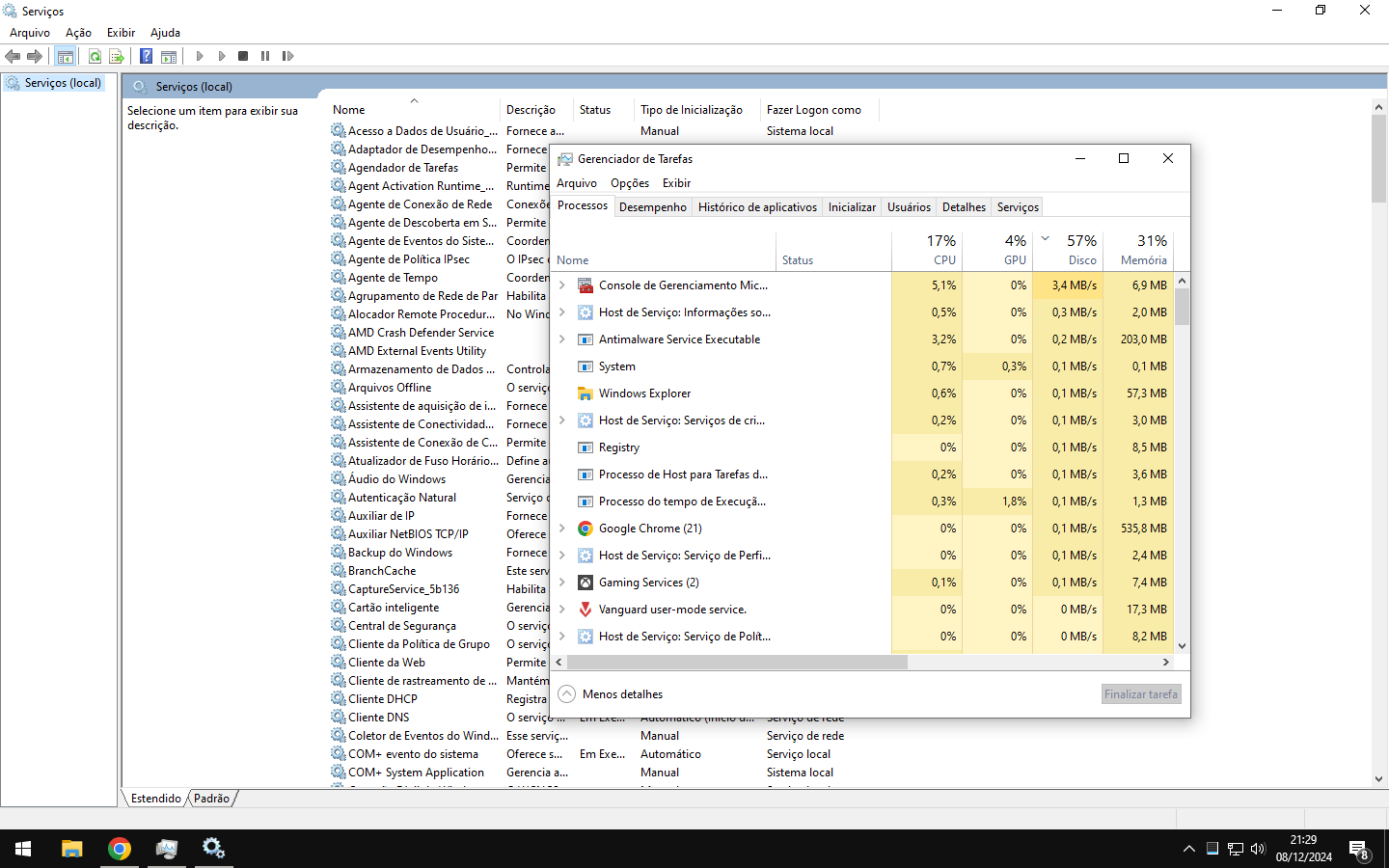This screenshot has height=868, width=1389.
Task: Open File Explorer from the taskbar
Action: [72, 849]
